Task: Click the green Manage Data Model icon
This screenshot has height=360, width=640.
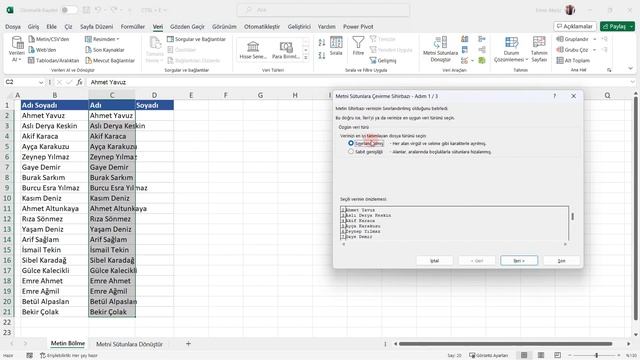Action: coord(482,60)
